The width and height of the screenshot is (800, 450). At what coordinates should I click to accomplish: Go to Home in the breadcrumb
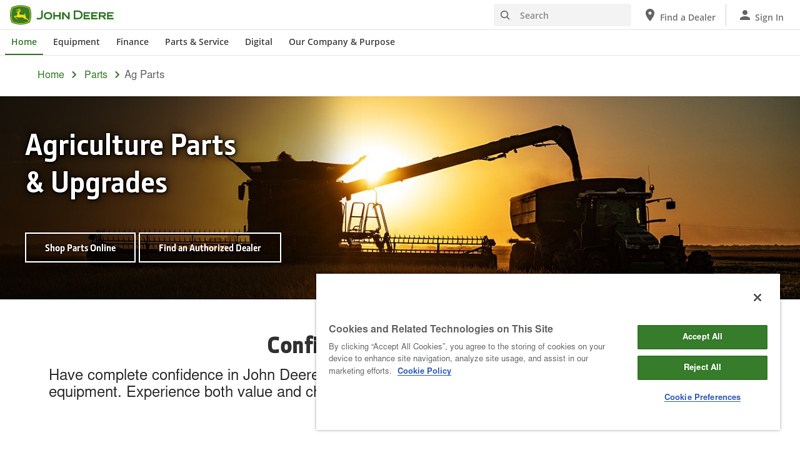(x=51, y=75)
